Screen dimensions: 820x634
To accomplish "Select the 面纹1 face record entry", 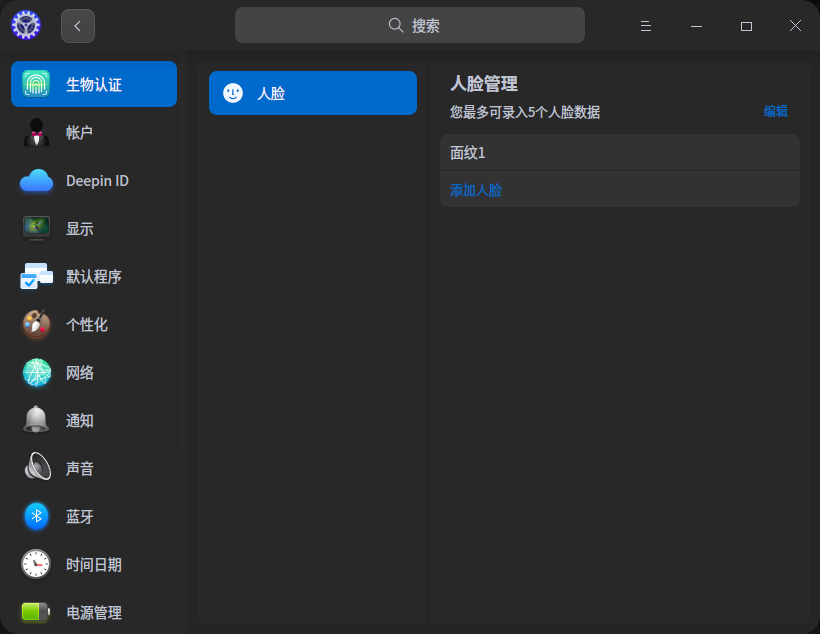I will coord(619,152).
